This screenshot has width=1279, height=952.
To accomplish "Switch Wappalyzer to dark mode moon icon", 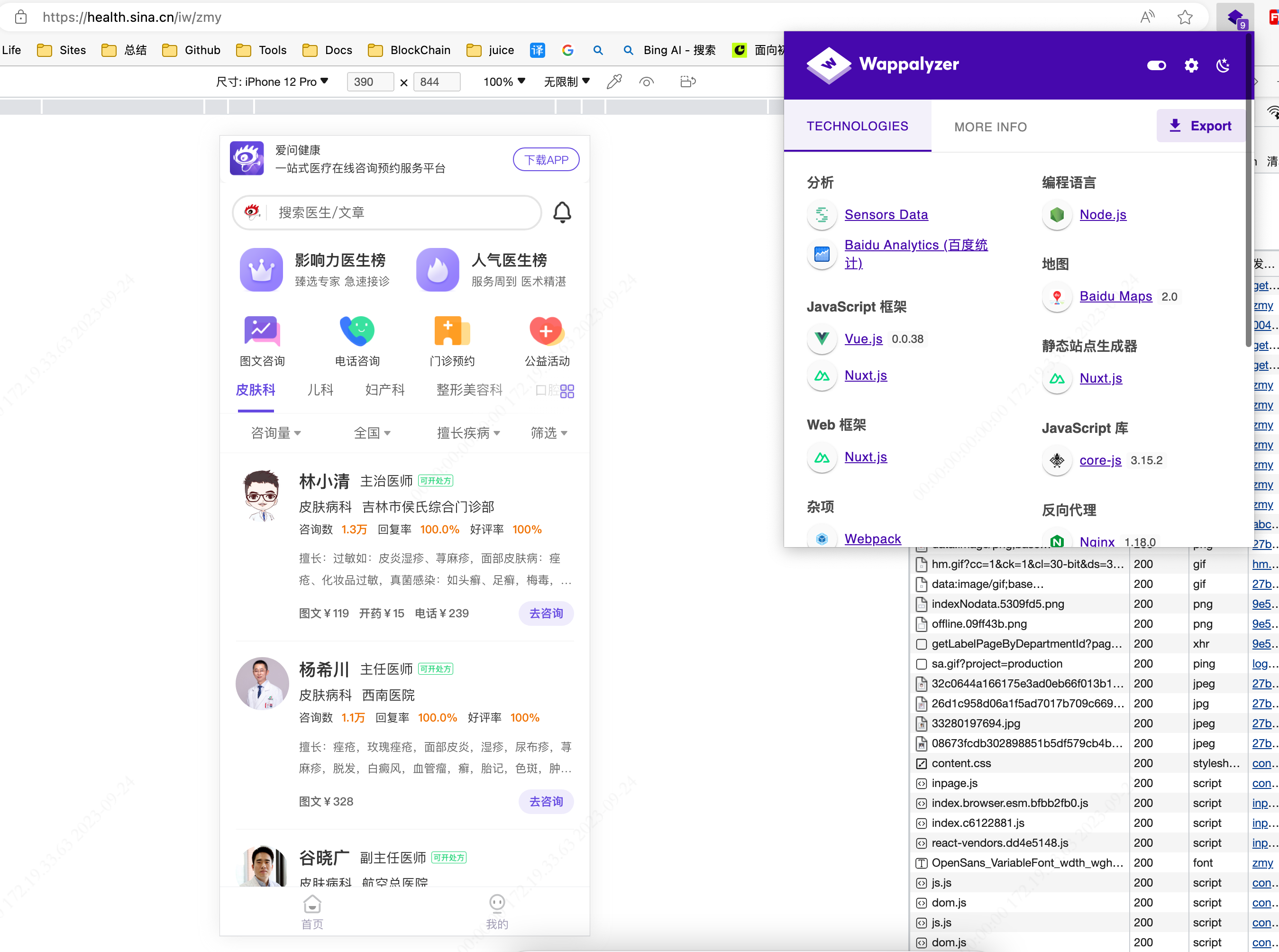I will pos(1223,65).
